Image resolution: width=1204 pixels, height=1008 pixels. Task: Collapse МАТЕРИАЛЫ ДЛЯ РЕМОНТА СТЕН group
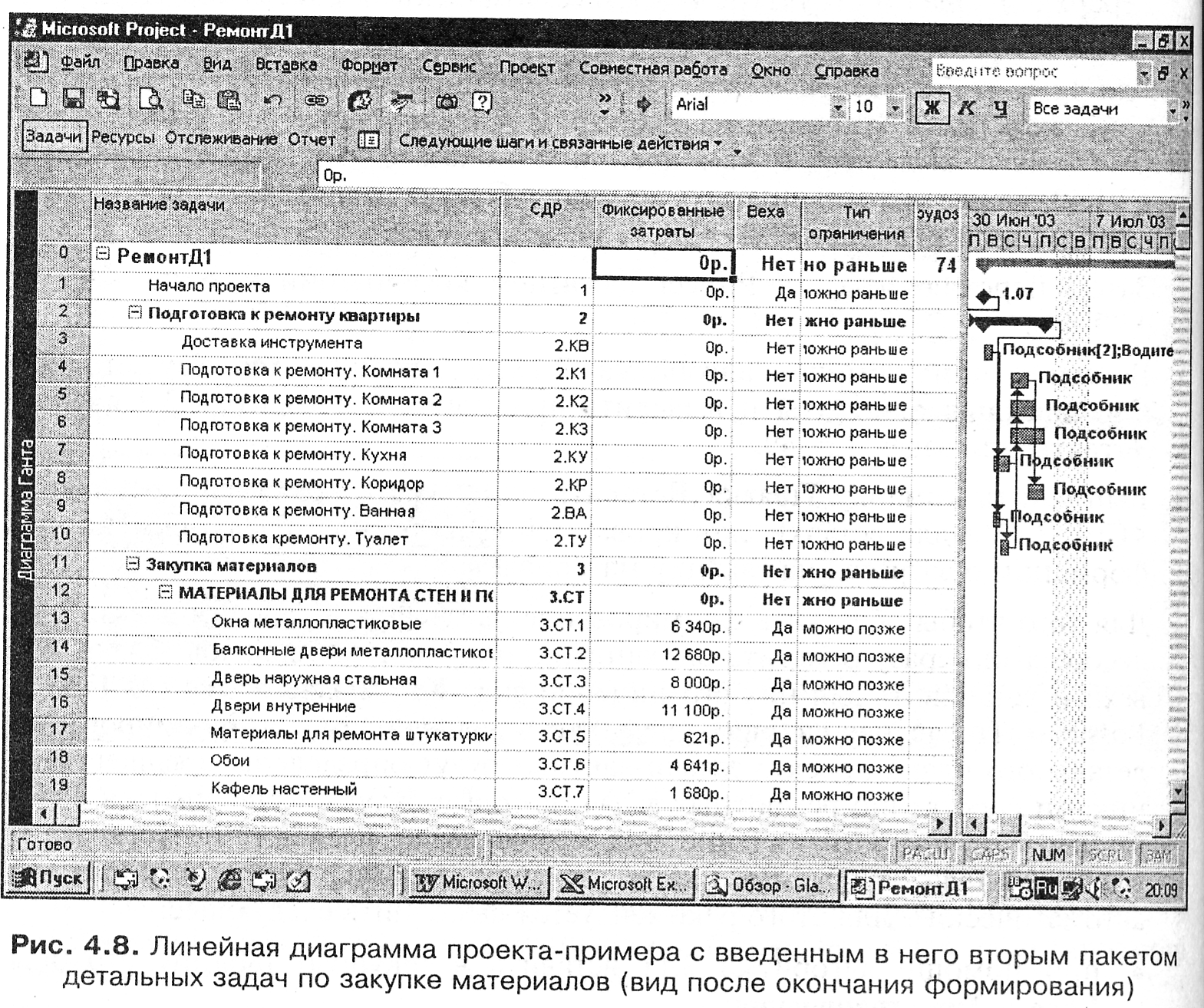[x=165, y=592]
